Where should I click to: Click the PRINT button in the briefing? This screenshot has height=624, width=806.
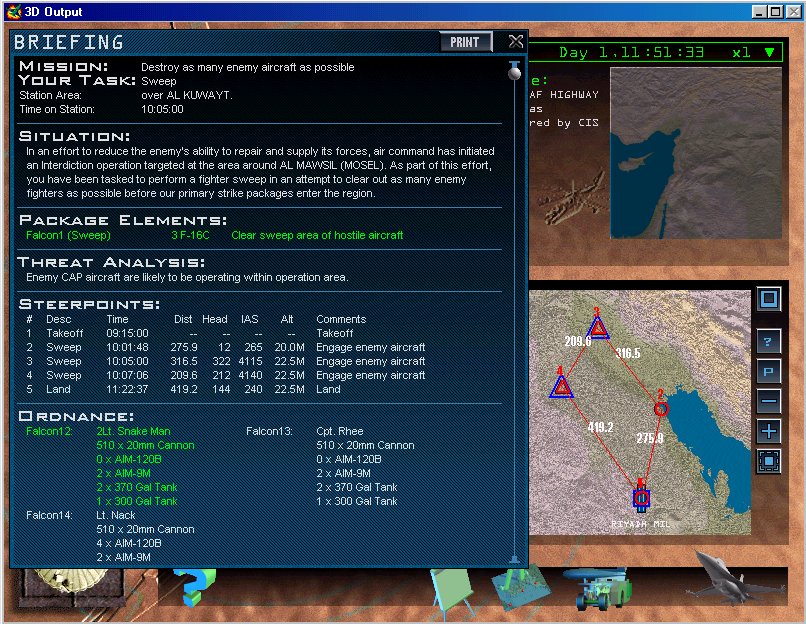pyautogui.click(x=466, y=42)
